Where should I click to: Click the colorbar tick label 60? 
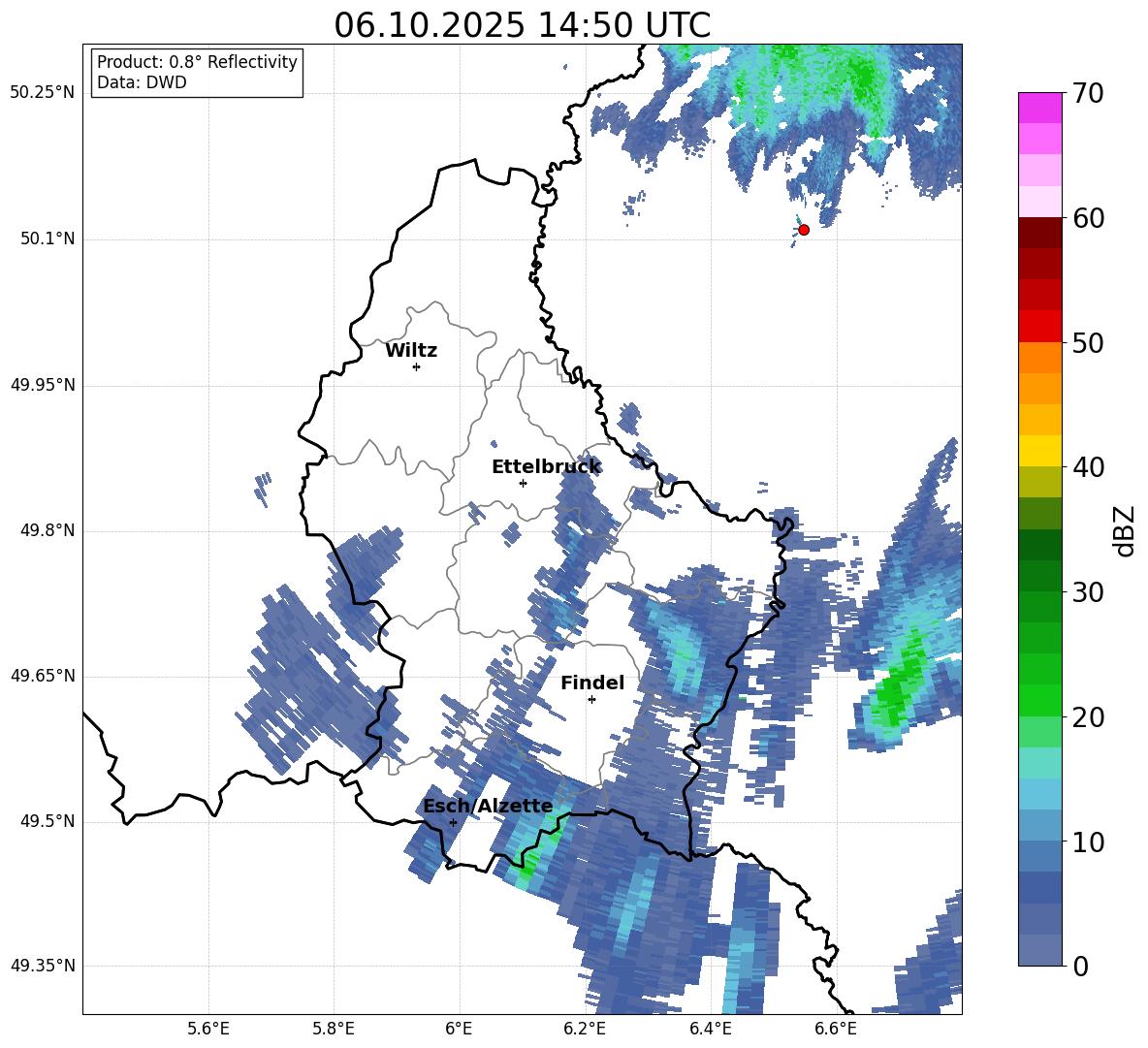[x=1088, y=218]
